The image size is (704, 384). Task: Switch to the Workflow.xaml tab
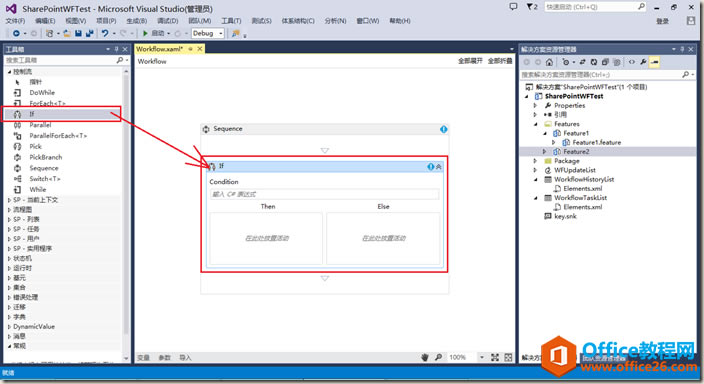pos(160,49)
